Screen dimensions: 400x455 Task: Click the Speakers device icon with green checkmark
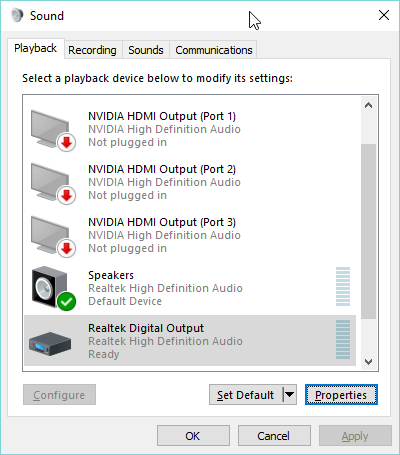point(53,288)
